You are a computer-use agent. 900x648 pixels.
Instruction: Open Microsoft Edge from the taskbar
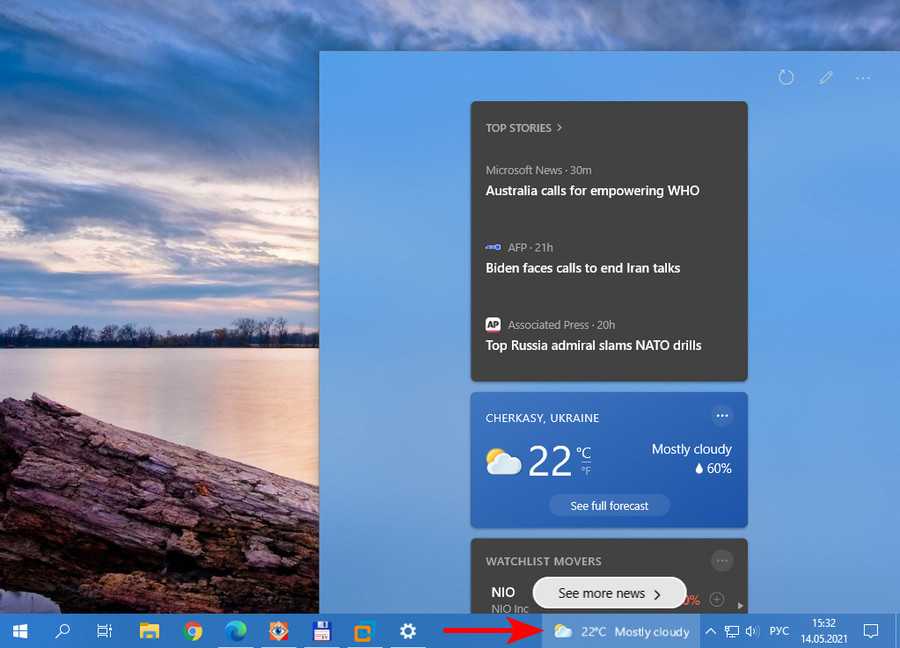236,631
